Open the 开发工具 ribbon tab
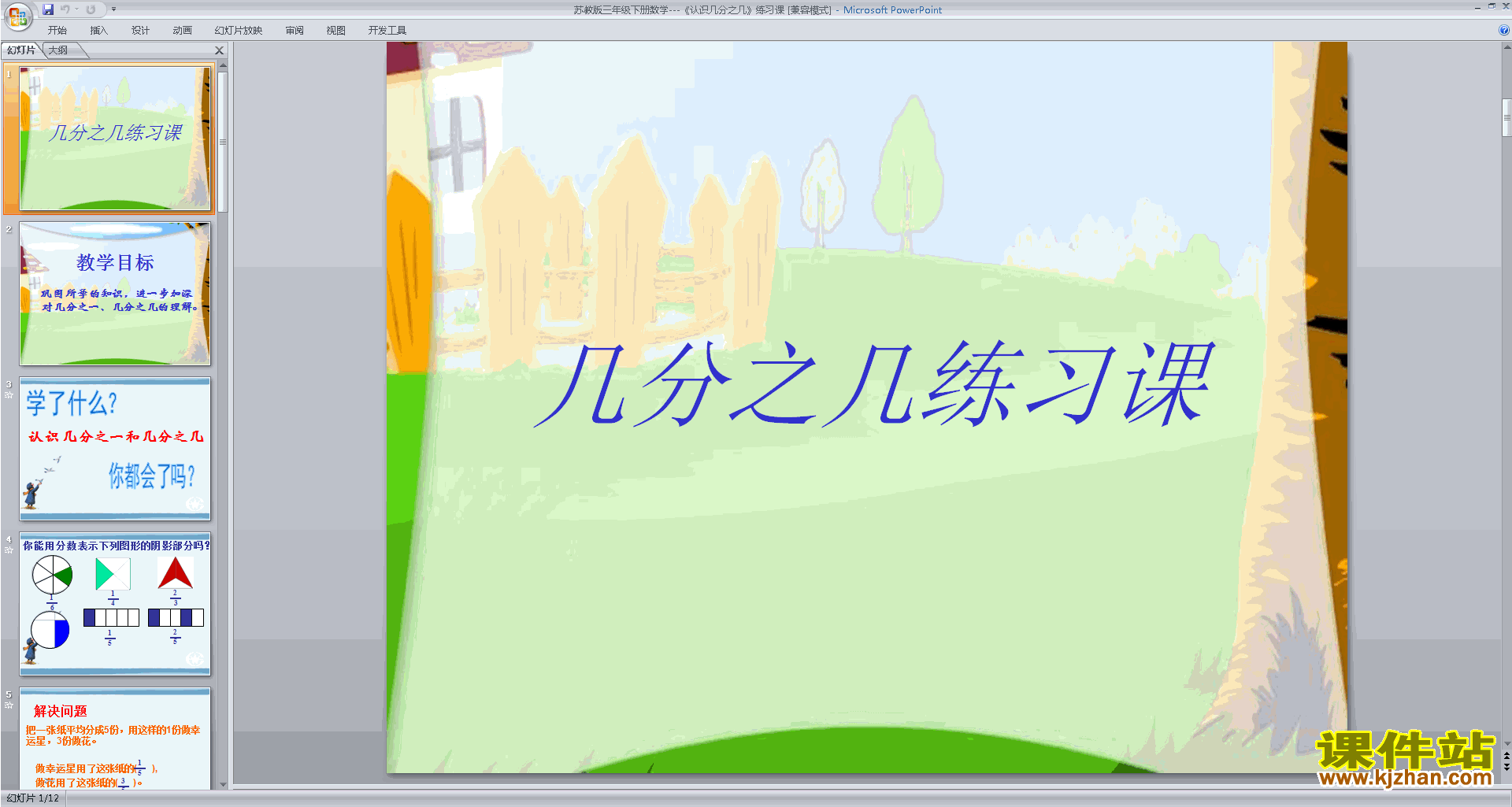The width and height of the screenshot is (1512, 807). pyautogui.click(x=387, y=31)
